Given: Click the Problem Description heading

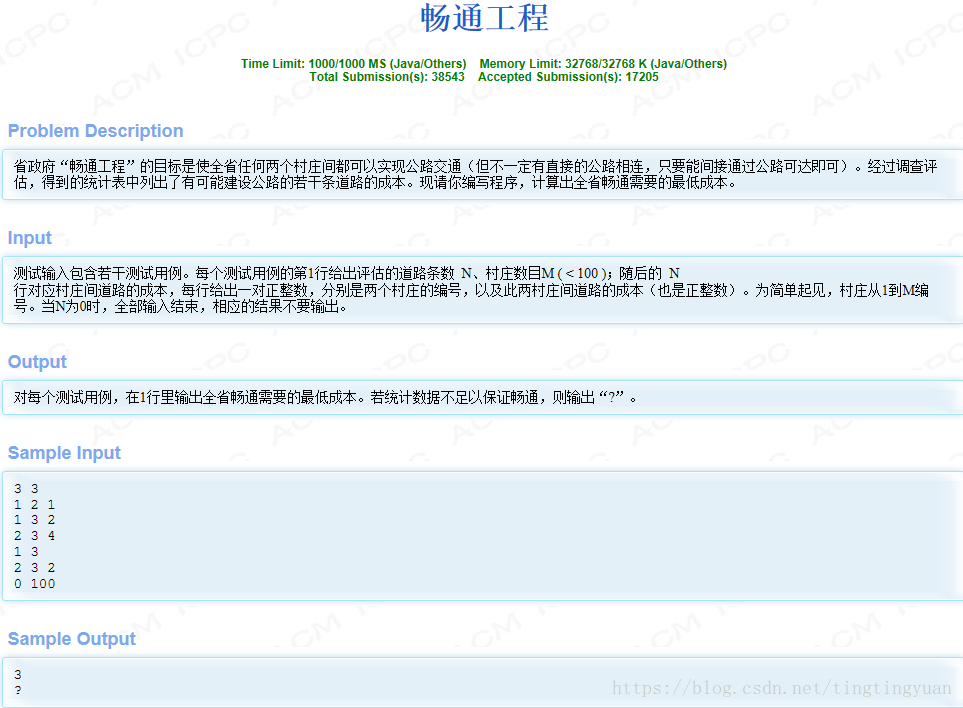Looking at the screenshot, I should click(x=95, y=131).
